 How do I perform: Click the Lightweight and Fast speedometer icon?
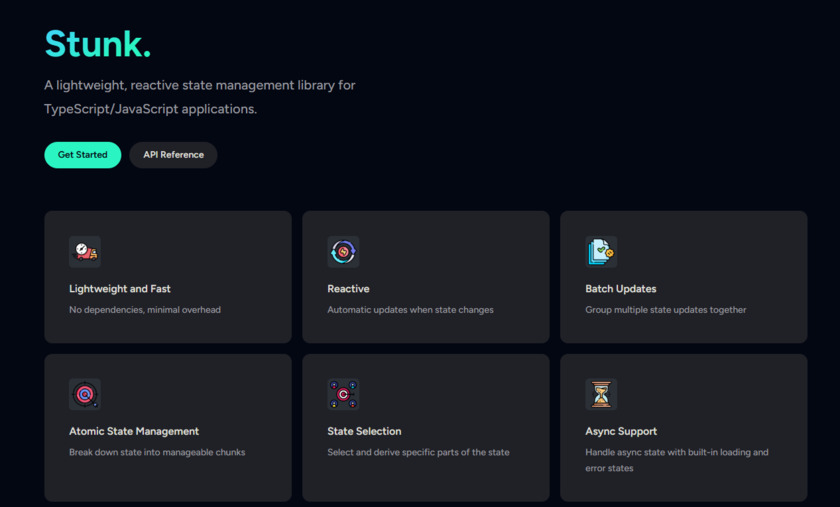point(85,252)
